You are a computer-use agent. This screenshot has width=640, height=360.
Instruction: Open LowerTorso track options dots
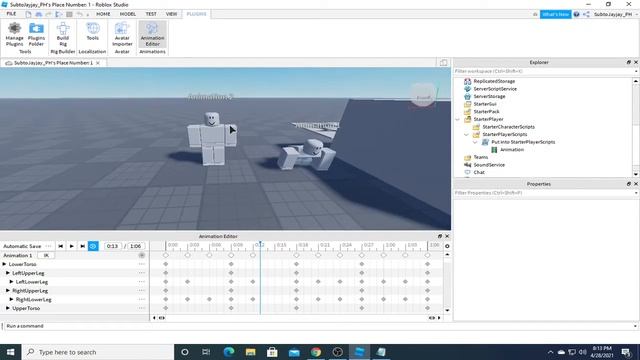coord(142,264)
